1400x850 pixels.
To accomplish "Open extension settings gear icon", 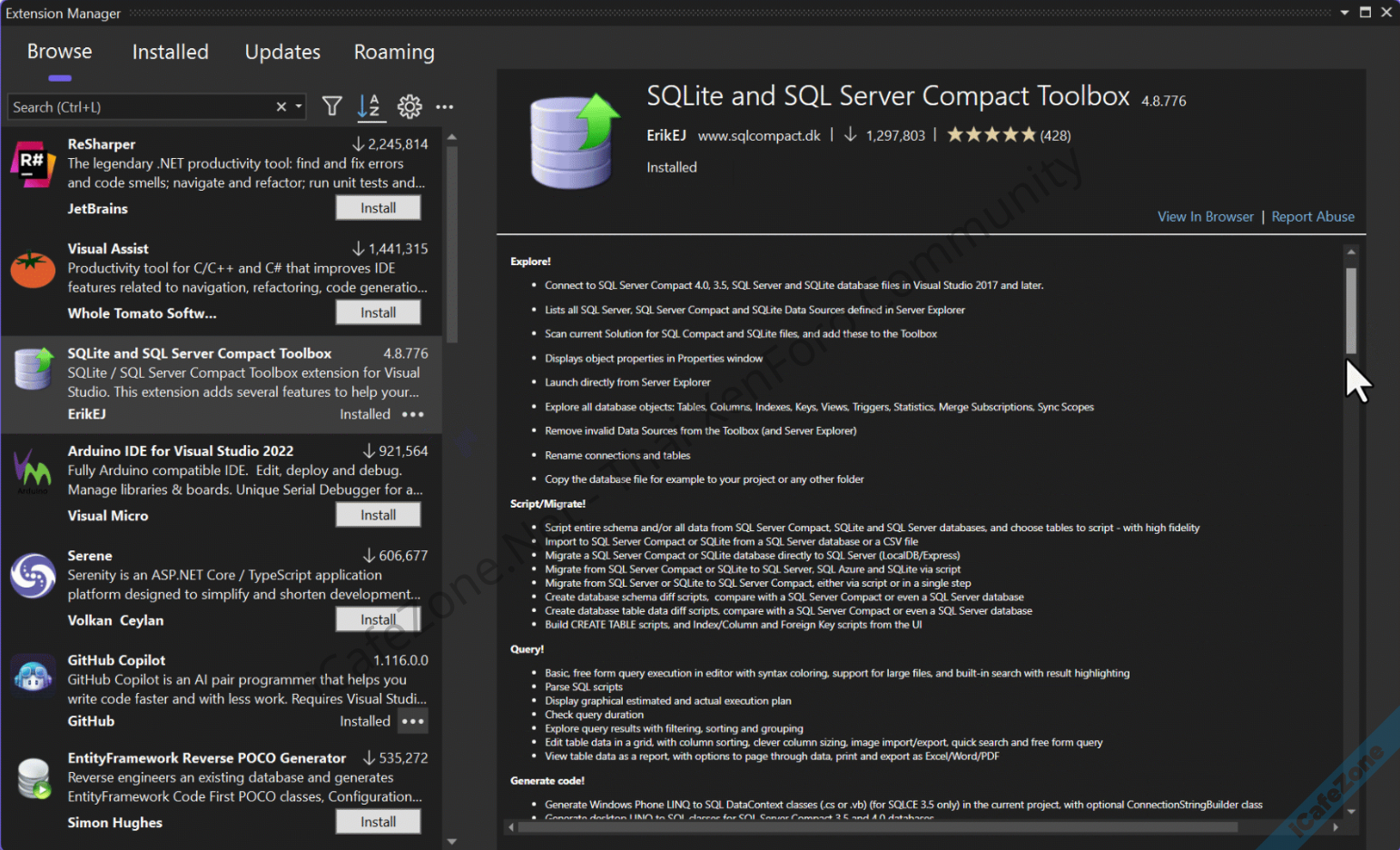I will click(x=409, y=107).
